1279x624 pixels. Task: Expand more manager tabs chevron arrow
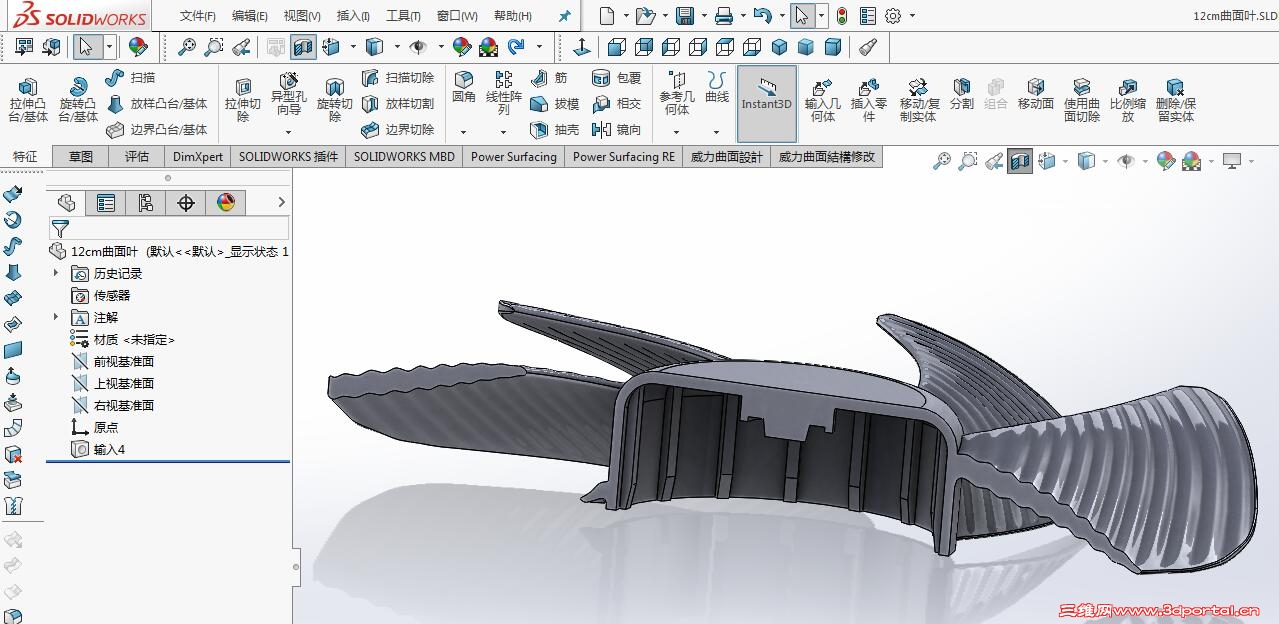(x=281, y=203)
